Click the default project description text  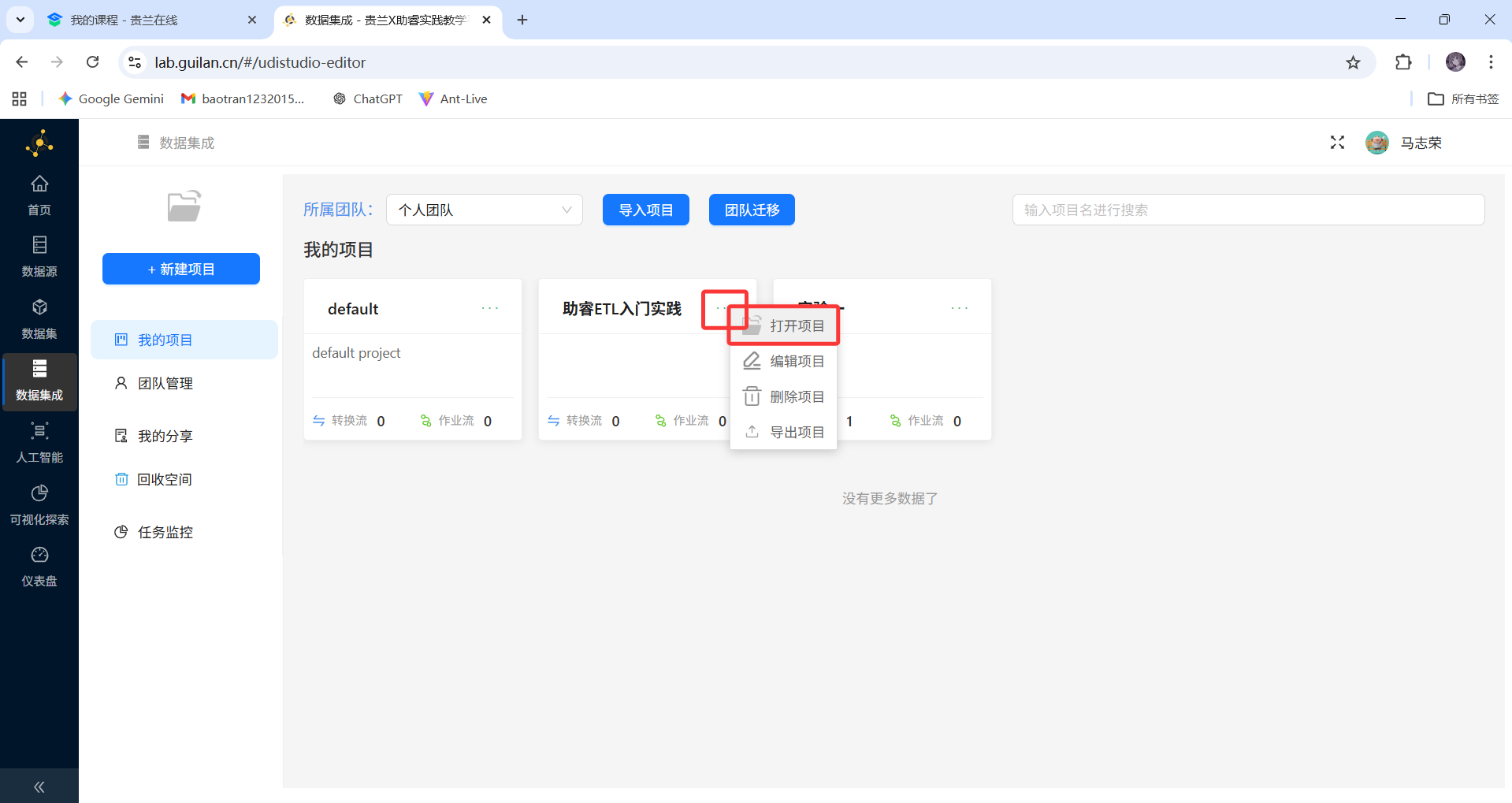(356, 353)
